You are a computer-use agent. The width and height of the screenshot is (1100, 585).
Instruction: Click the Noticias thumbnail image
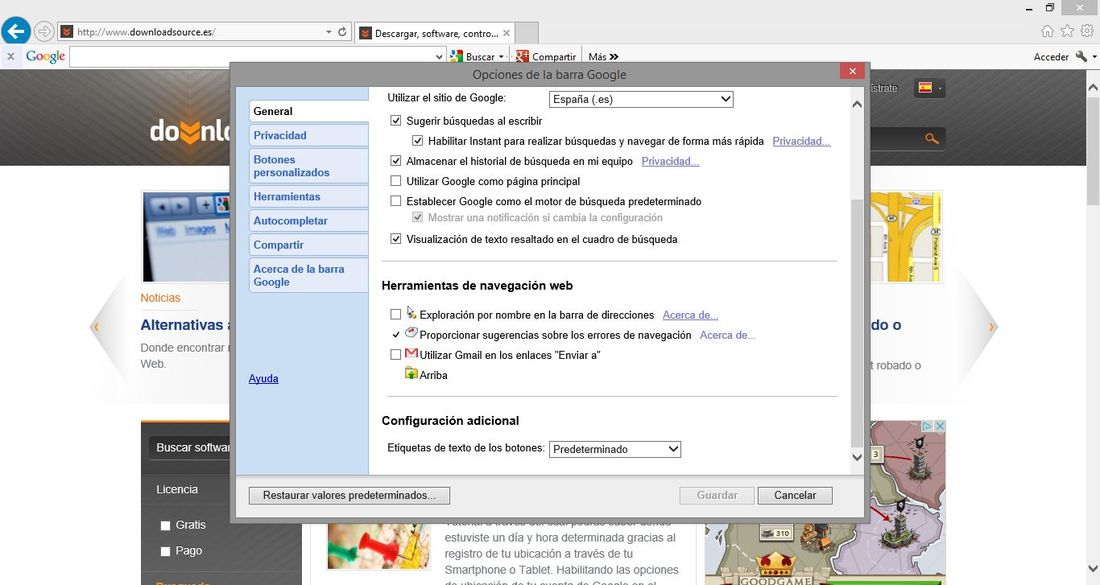coord(187,236)
